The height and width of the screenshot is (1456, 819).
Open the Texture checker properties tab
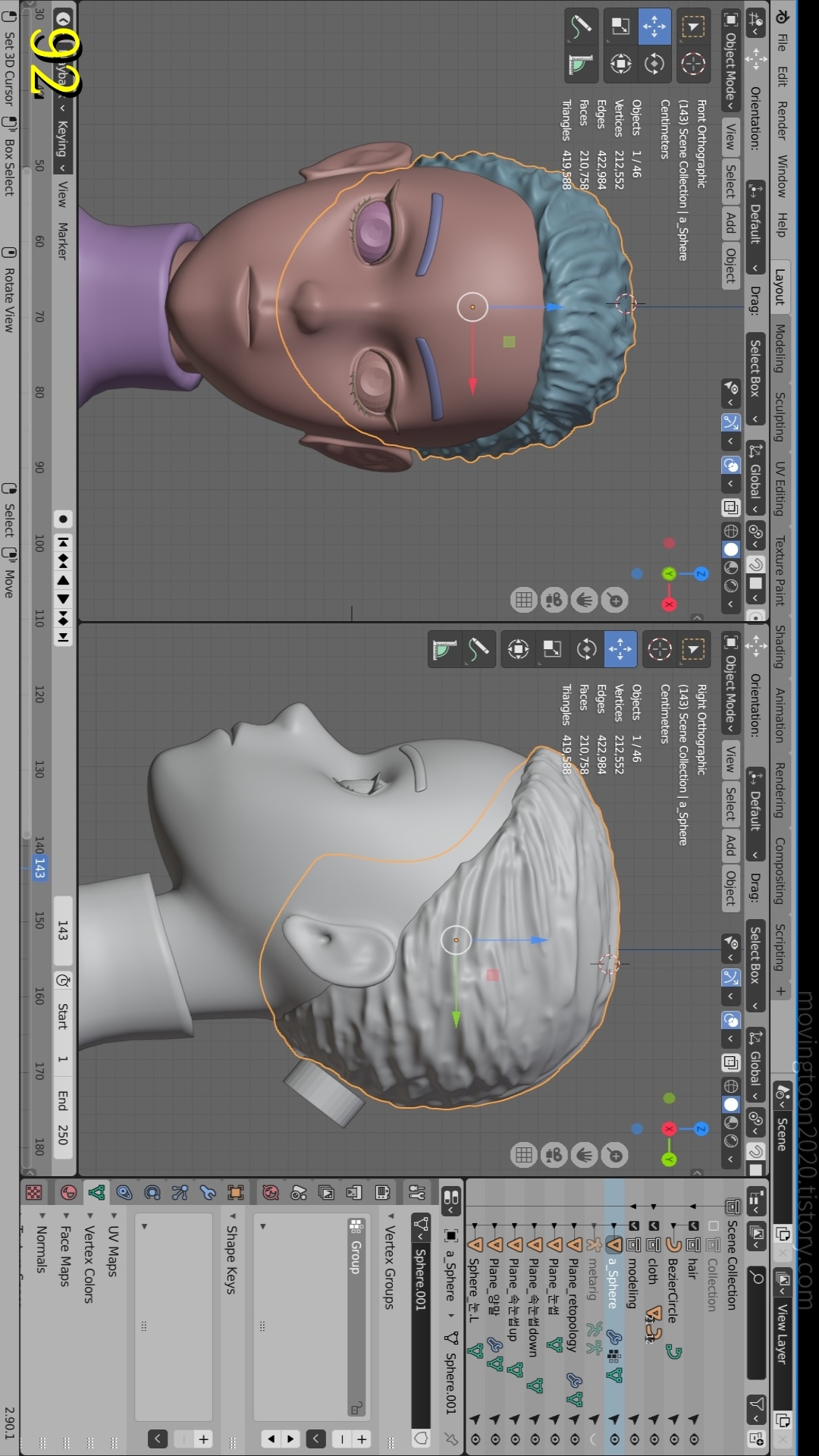click(34, 1193)
